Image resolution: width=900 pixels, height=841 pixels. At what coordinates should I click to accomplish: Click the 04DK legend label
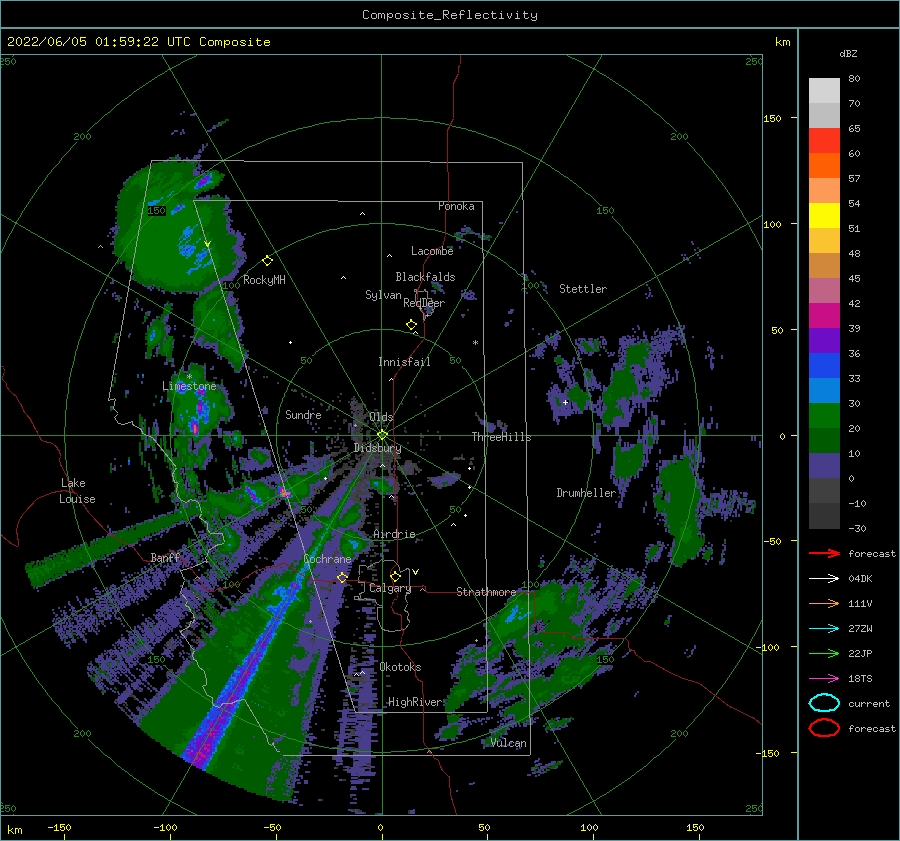pos(860,579)
